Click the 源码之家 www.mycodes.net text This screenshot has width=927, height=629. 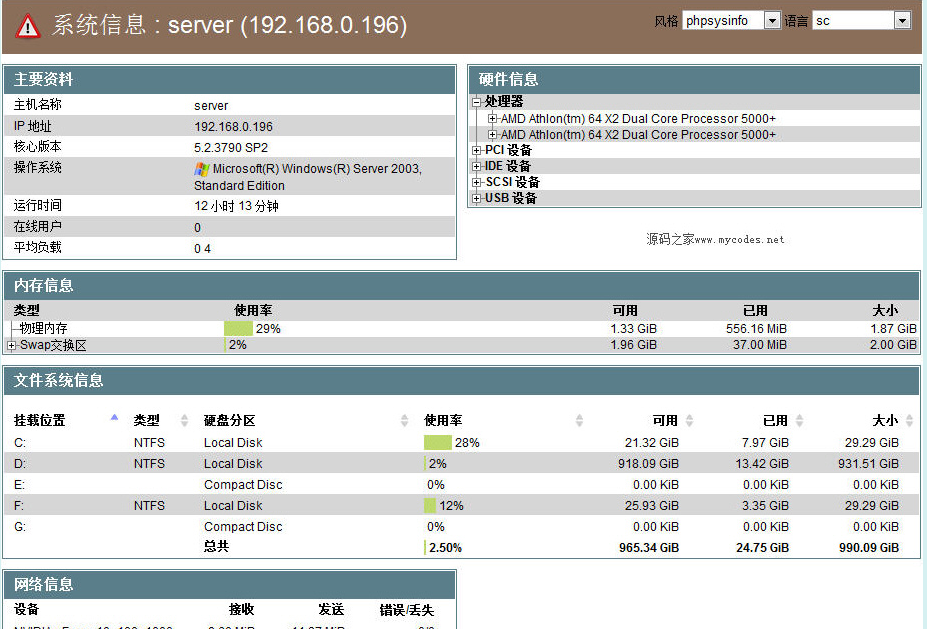coord(715,240)
